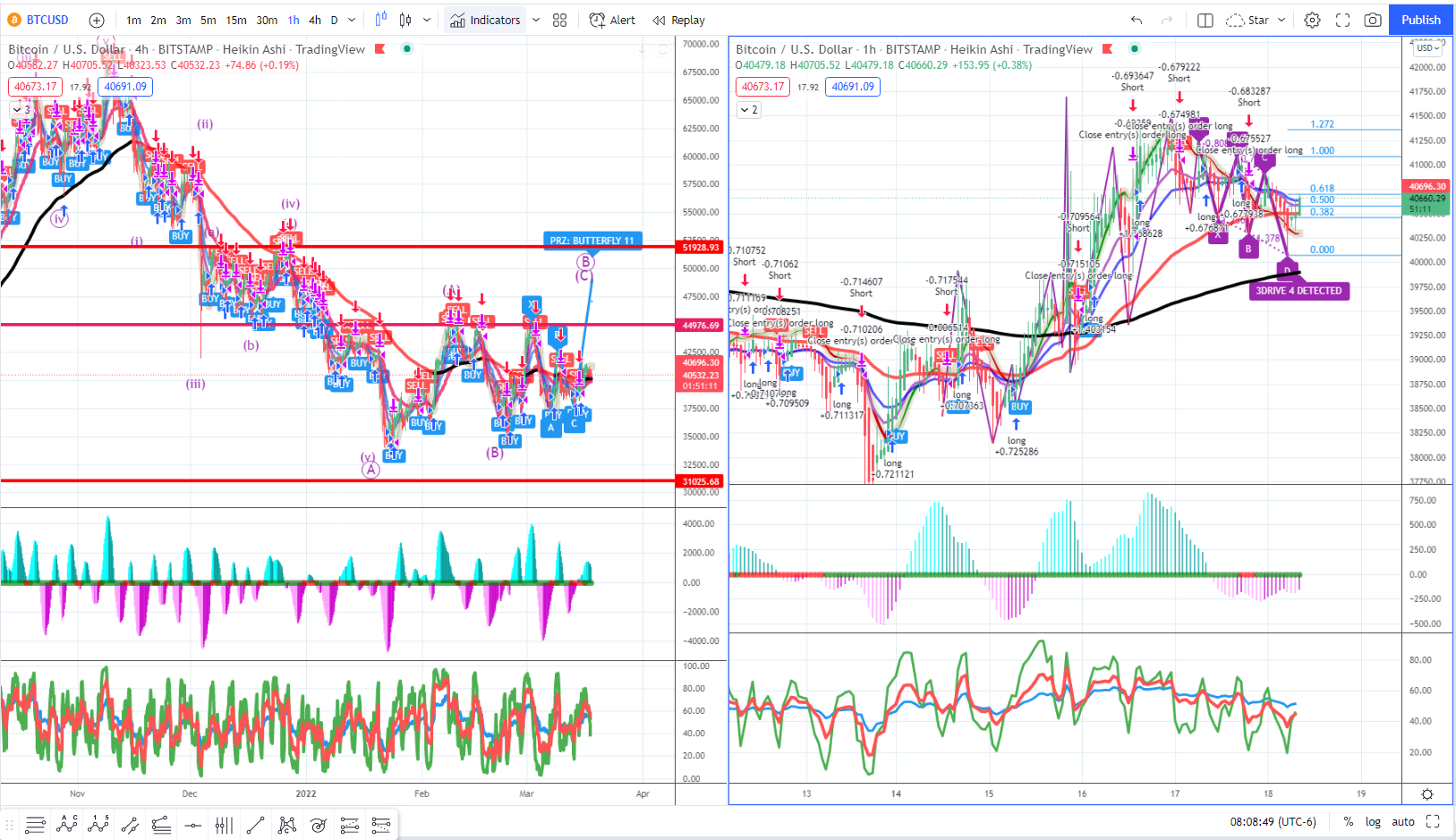Select the red 51928.93 price line label
This screenshot has width=1456, height=840.
pyautogui.click(x=701, y=247)
